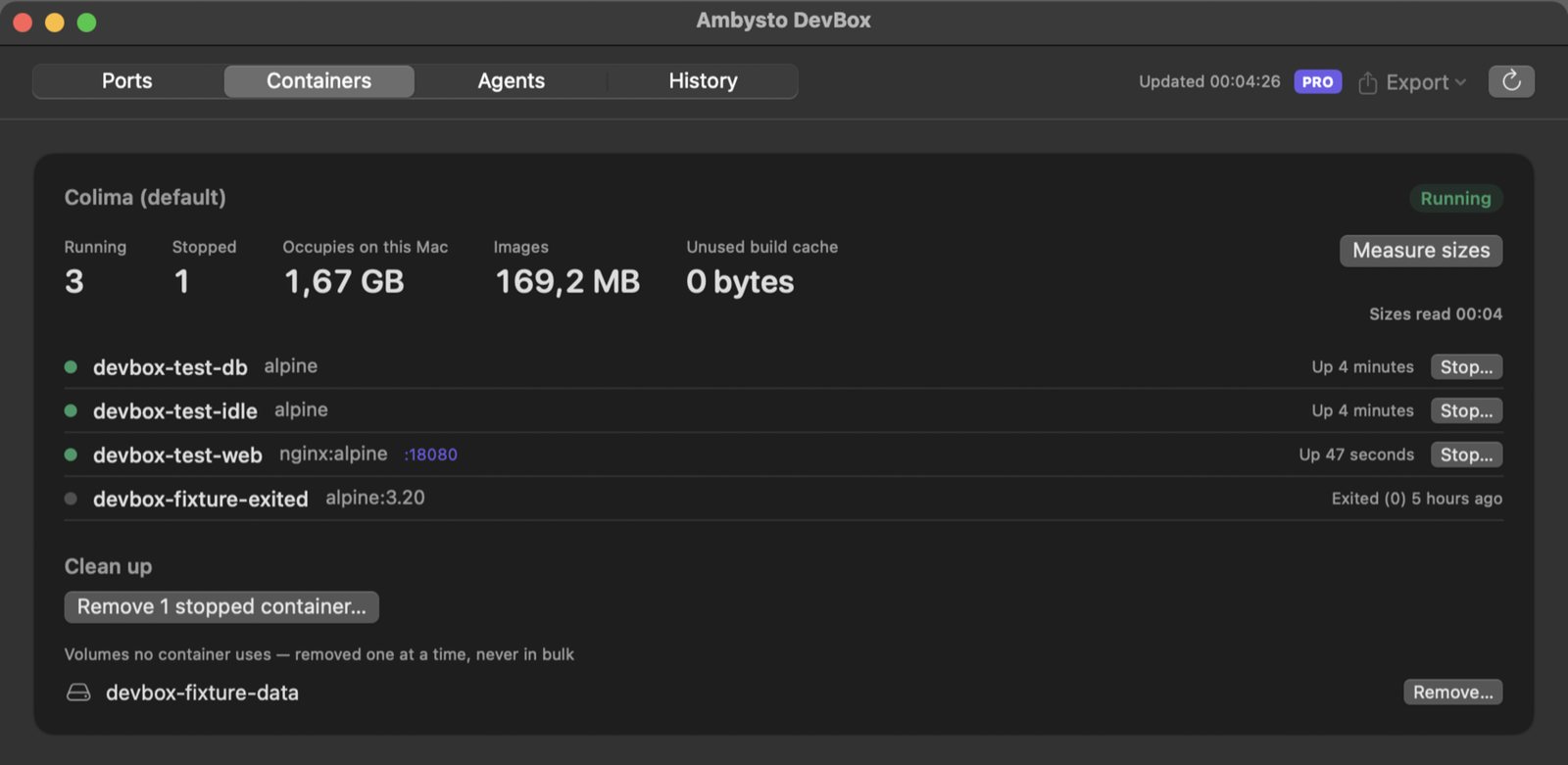
Task: Click the devbox-fixture-data volume disk icon
Action: click(x=78, y=693)
